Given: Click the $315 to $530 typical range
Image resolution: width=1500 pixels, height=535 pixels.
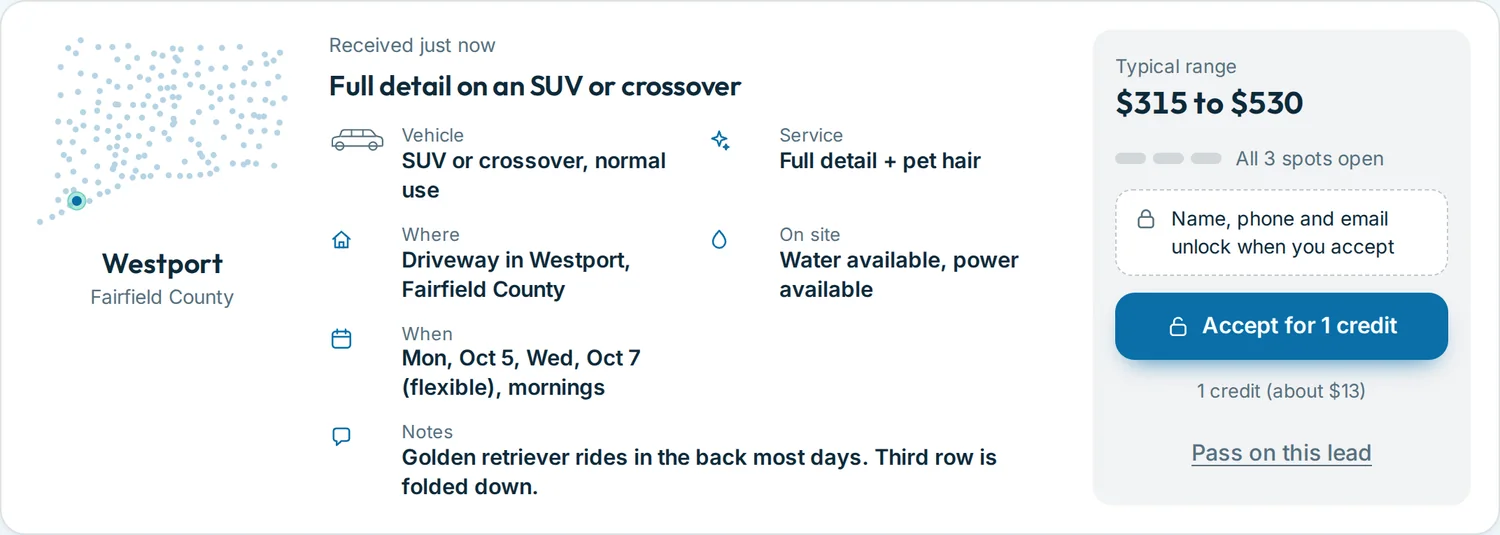Looking at the screenshot, I should (x=1209, y=103).
